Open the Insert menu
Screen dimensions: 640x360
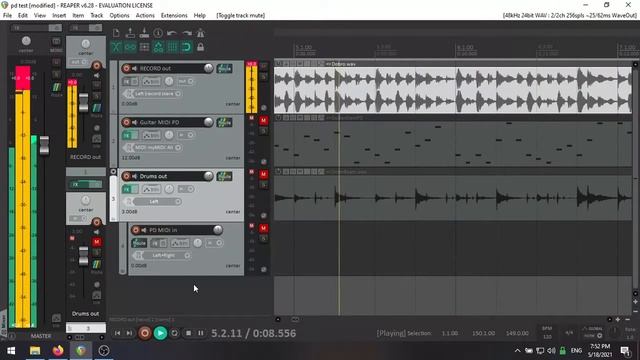(59, 16)
